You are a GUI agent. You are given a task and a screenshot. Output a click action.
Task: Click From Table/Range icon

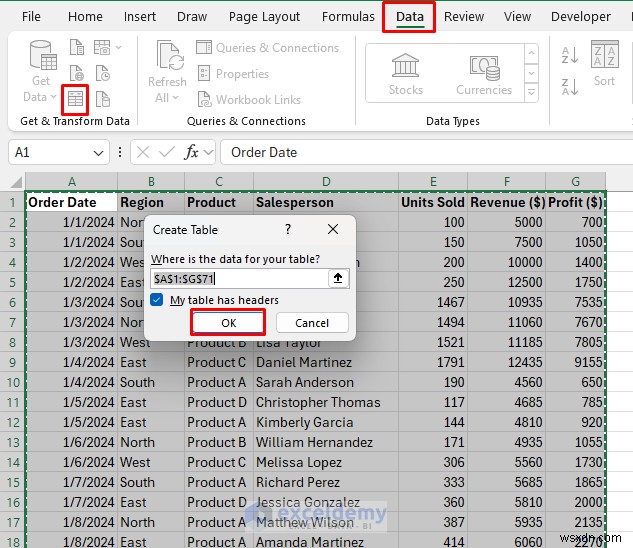click(x=75, y=99)
